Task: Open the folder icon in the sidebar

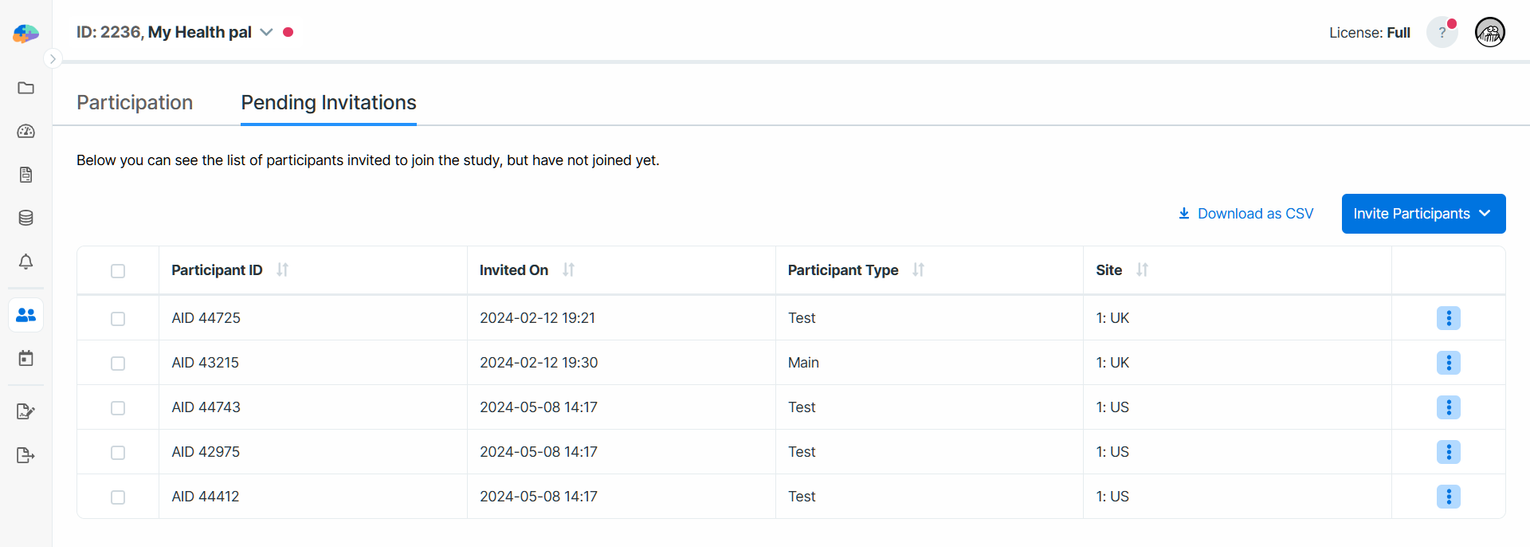Action: tap(26, 88)
